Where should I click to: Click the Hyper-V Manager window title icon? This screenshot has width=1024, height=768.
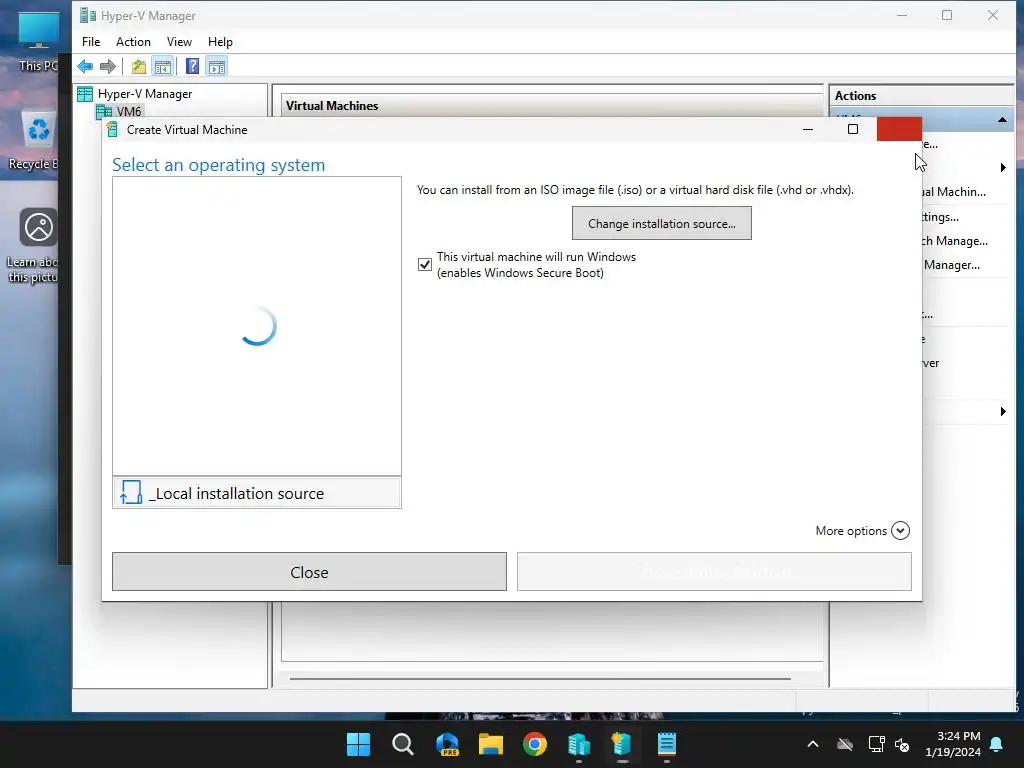88,15
